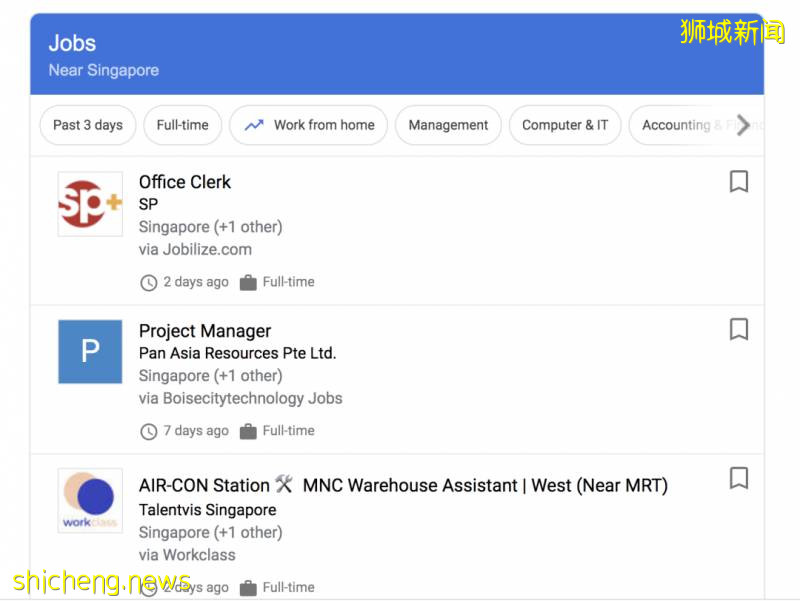Image resolution: width=800 pixels, height=601 pixels.
Task: Click the trending icon in Work from home
Action: coord(254,125)
